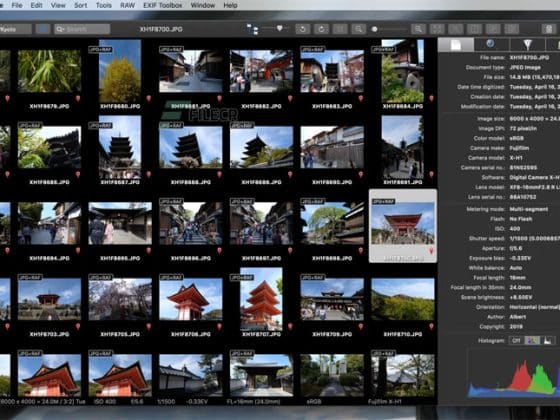Select the XH1F8679.JPG bamboo thumbnail
560x420 pixels.
(x=49, y=71)
